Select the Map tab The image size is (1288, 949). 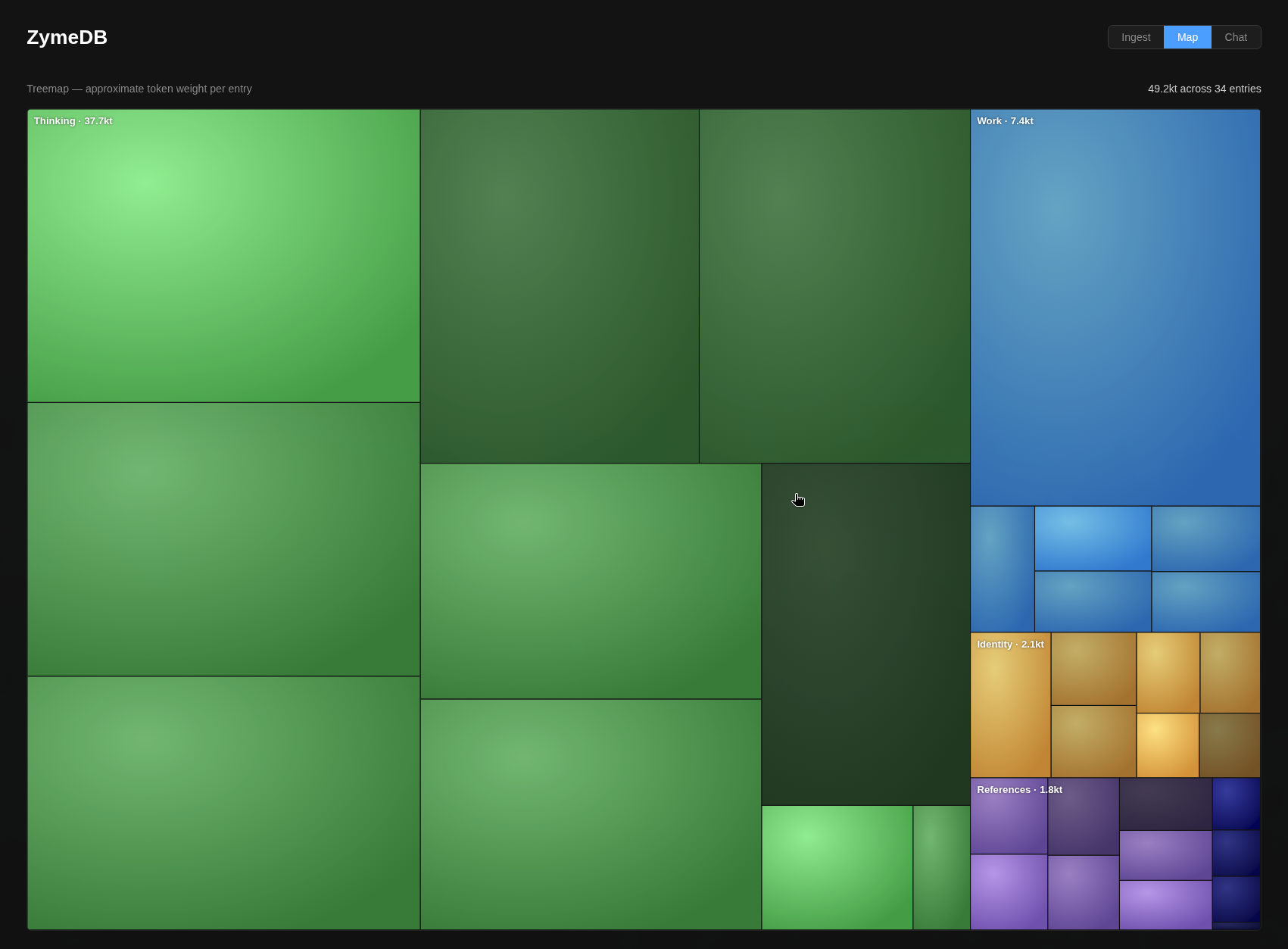pyautogui.click(x=1187, y=37)
